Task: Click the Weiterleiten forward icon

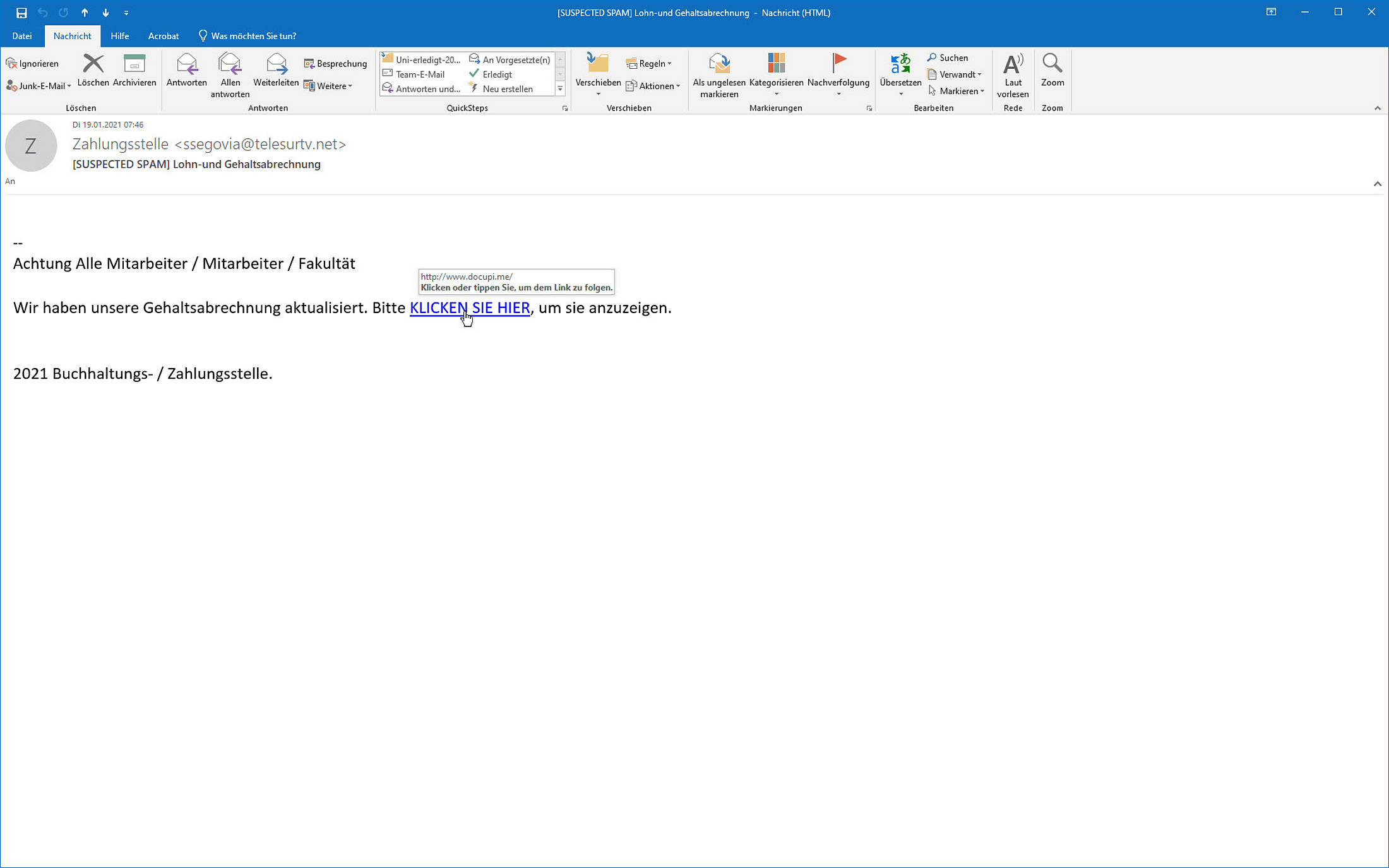Action: (276, 64)
